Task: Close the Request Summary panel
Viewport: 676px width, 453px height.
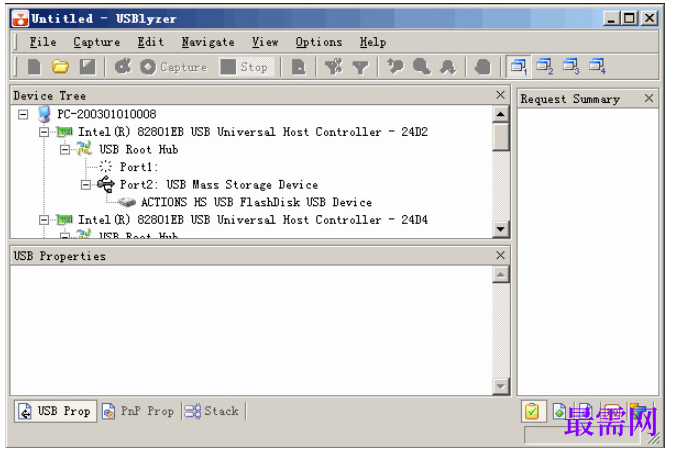Action: (x=649, y=98)
